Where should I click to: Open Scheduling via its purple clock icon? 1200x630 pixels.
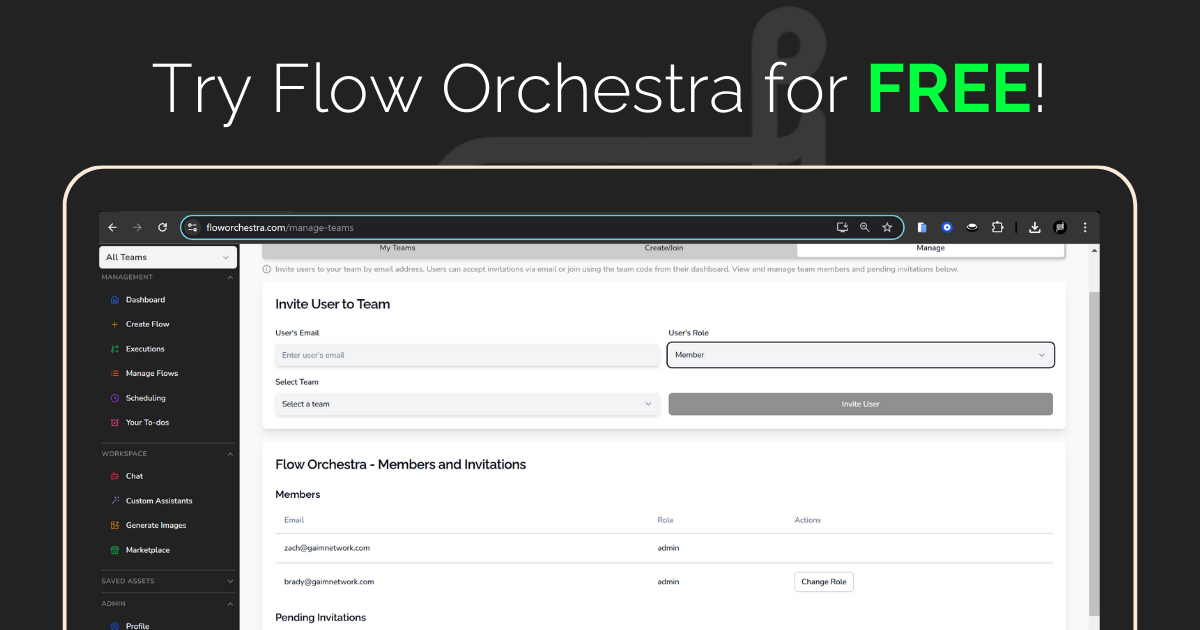(x=115, y=398)
